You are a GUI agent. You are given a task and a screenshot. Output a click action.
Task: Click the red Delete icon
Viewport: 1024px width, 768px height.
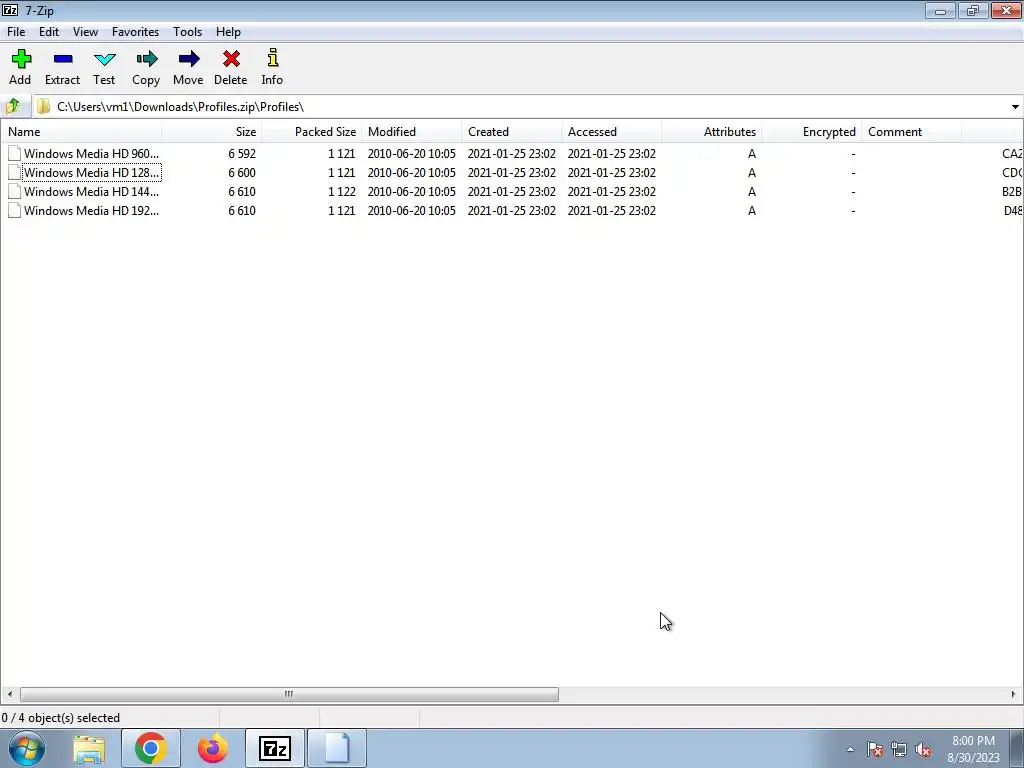231,59
